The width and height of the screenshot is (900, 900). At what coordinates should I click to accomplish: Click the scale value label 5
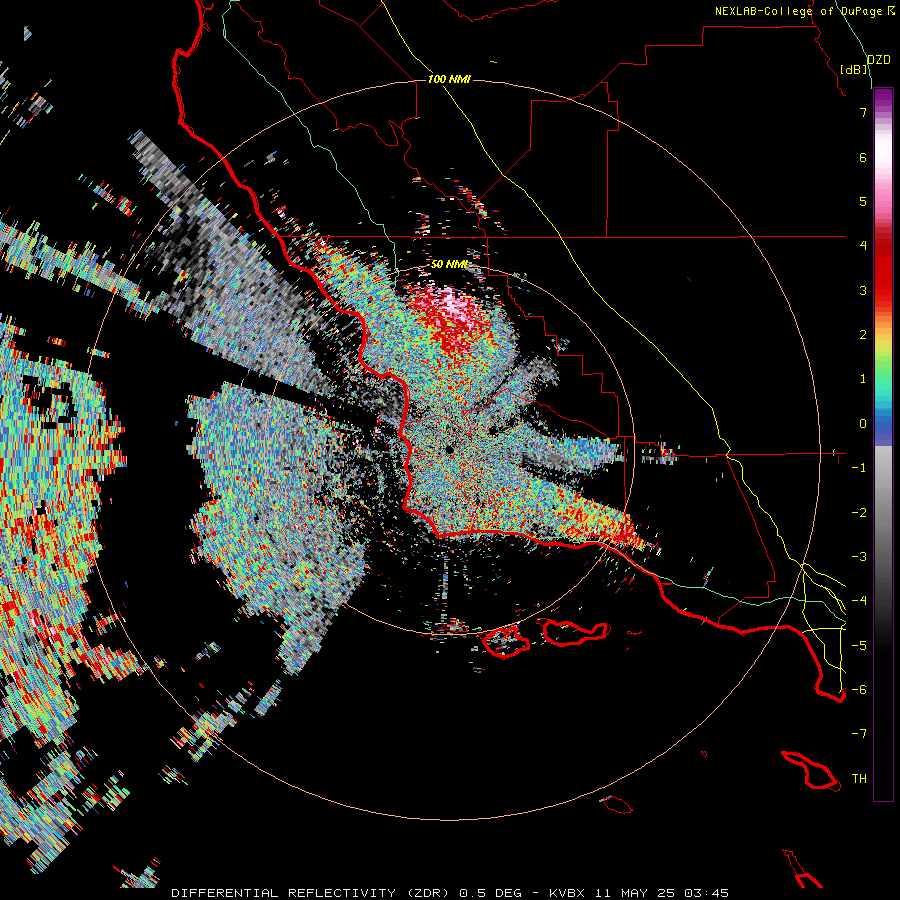863,201
